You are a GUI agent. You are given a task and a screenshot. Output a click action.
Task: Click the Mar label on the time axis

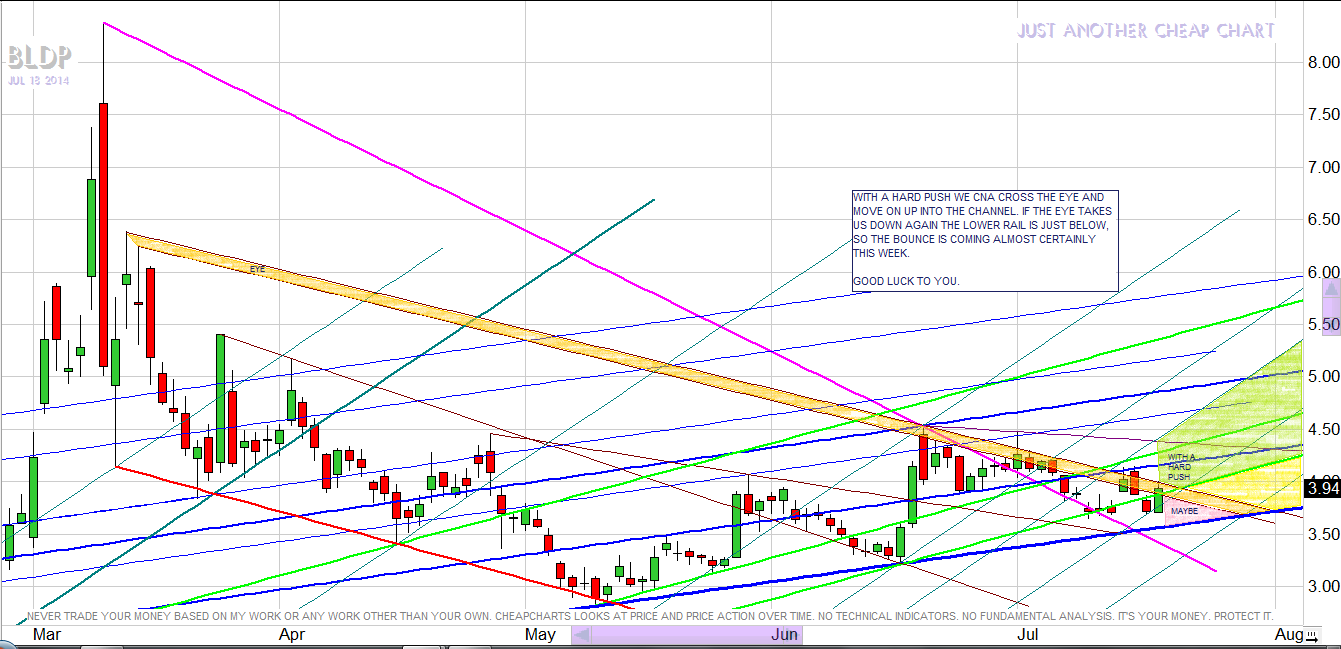pyautogui.click(x=46, y=635)
